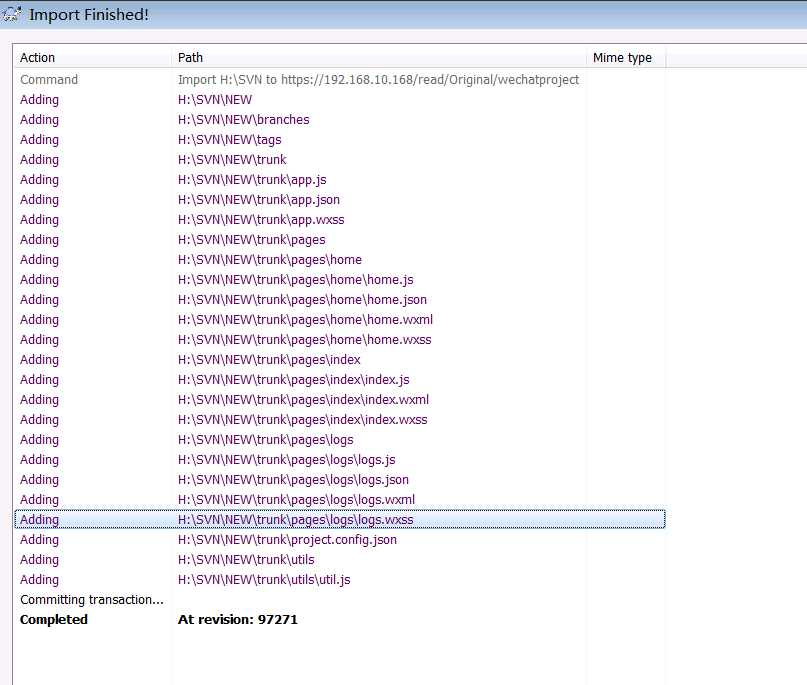The image size is (807, 685).
Task: Select the row with path ending in trunk\utils
Action: [x=340, y=560]
